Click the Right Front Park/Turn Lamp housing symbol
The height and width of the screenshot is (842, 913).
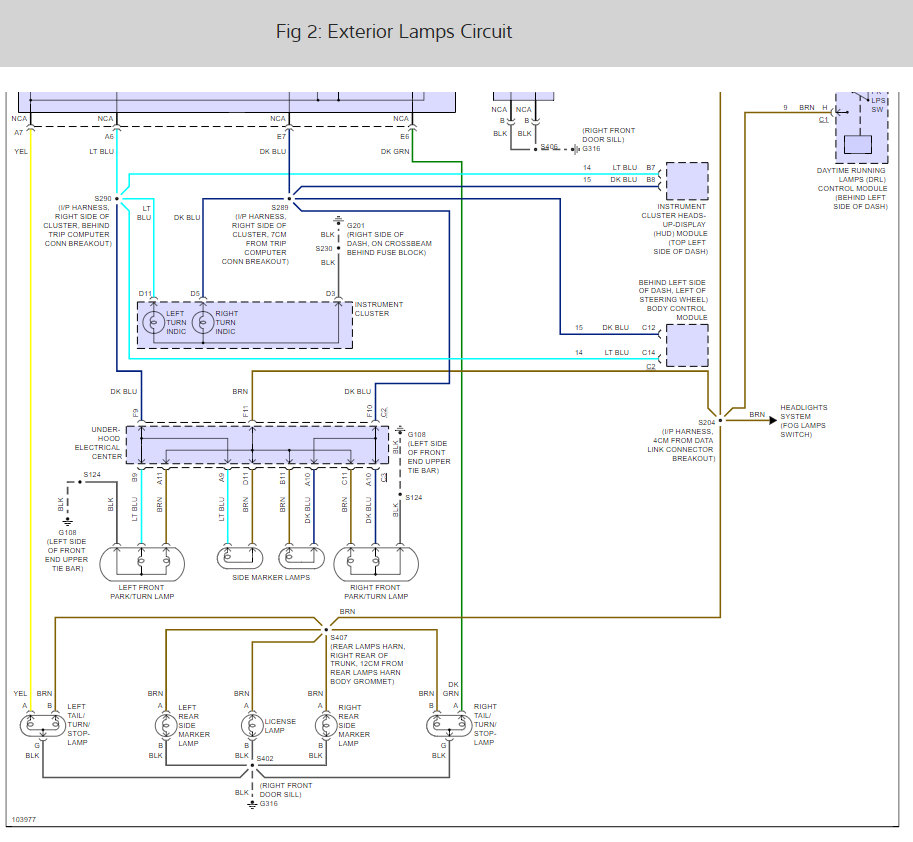click(x=376, y=564)
